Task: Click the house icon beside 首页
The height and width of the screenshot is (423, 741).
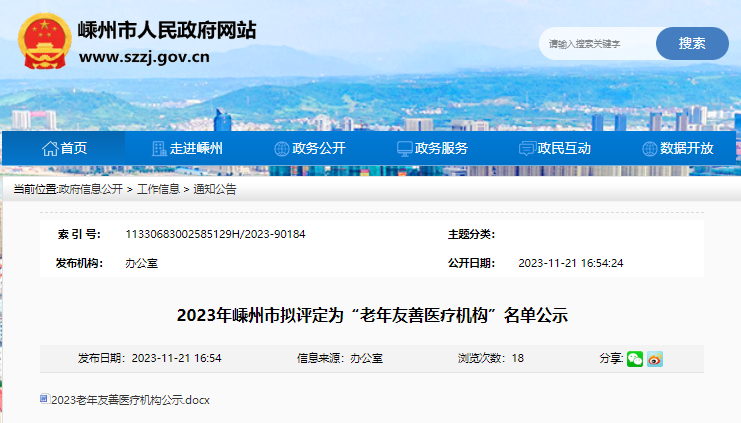Action: 49,149
